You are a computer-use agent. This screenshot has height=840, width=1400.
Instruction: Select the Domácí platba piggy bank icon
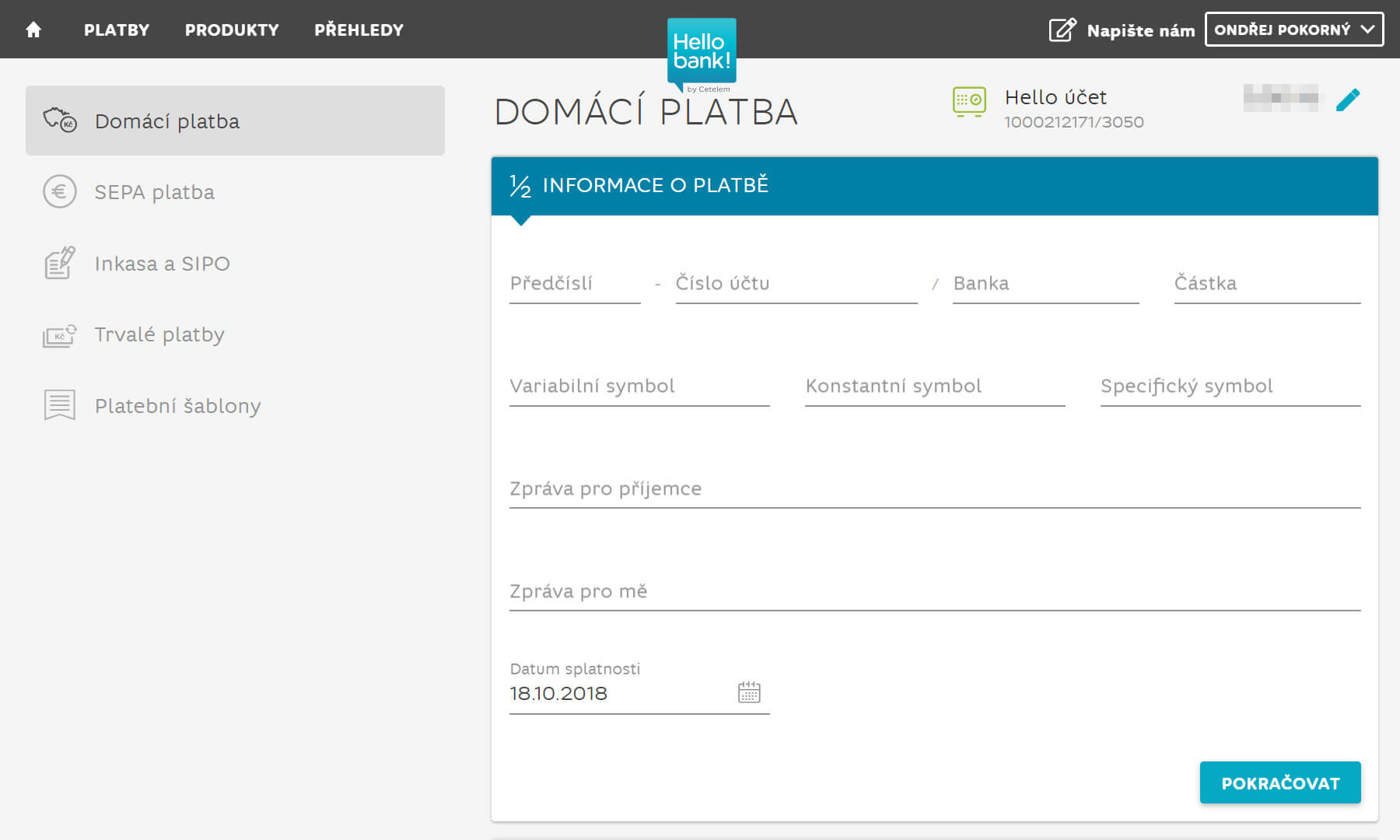click(x=58, y=119)
